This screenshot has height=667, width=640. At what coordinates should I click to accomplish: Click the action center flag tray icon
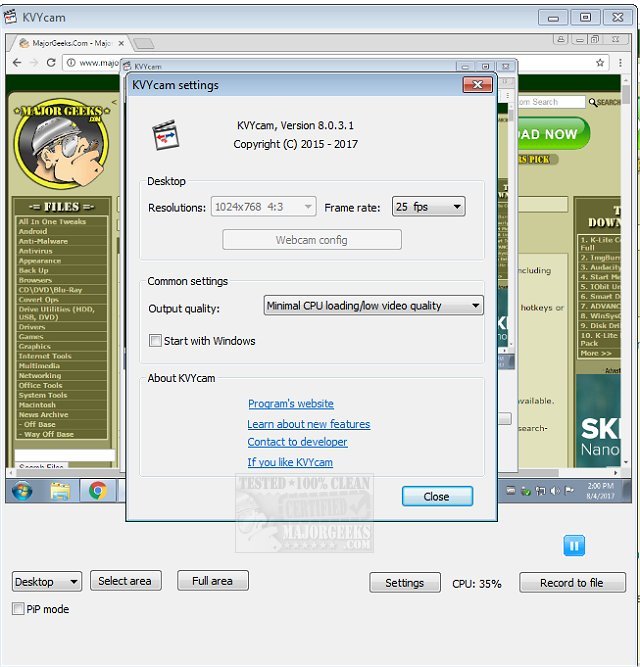569,491
